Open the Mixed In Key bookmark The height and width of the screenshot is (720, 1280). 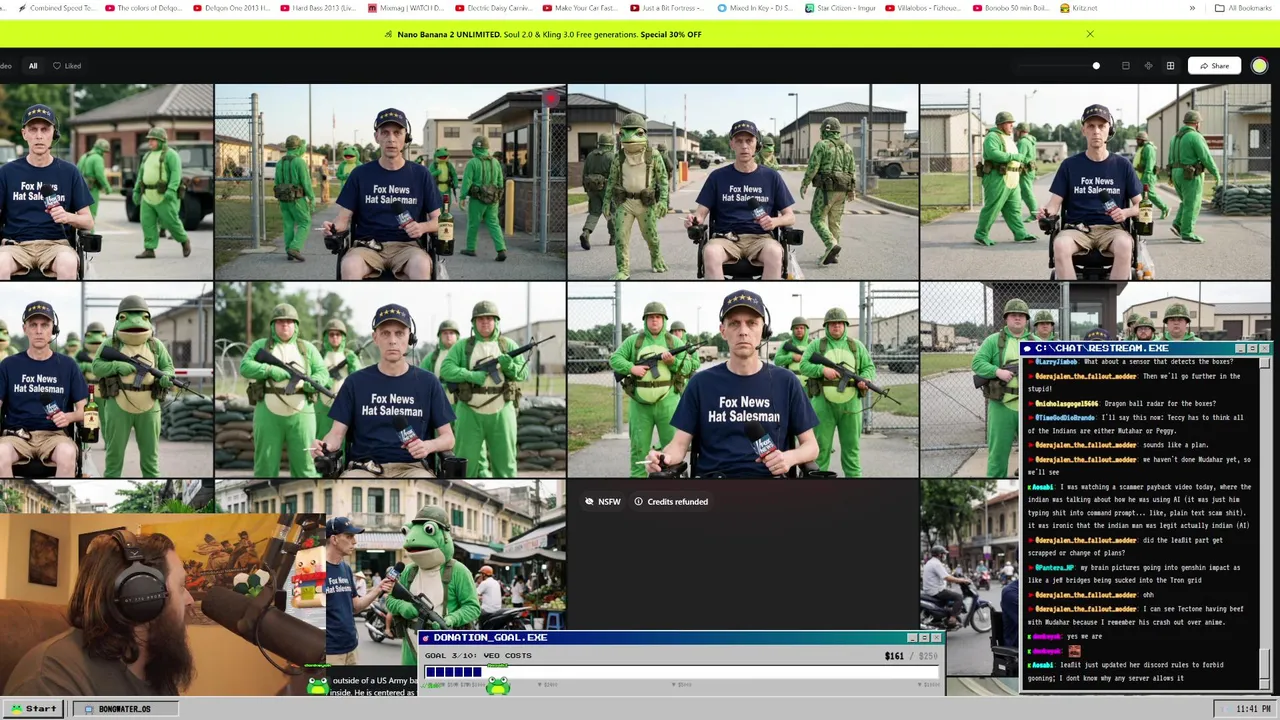756,8
